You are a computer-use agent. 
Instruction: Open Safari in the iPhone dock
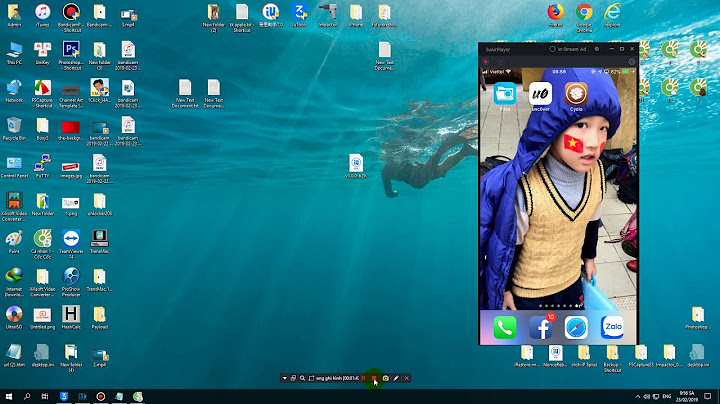point(576,328)
